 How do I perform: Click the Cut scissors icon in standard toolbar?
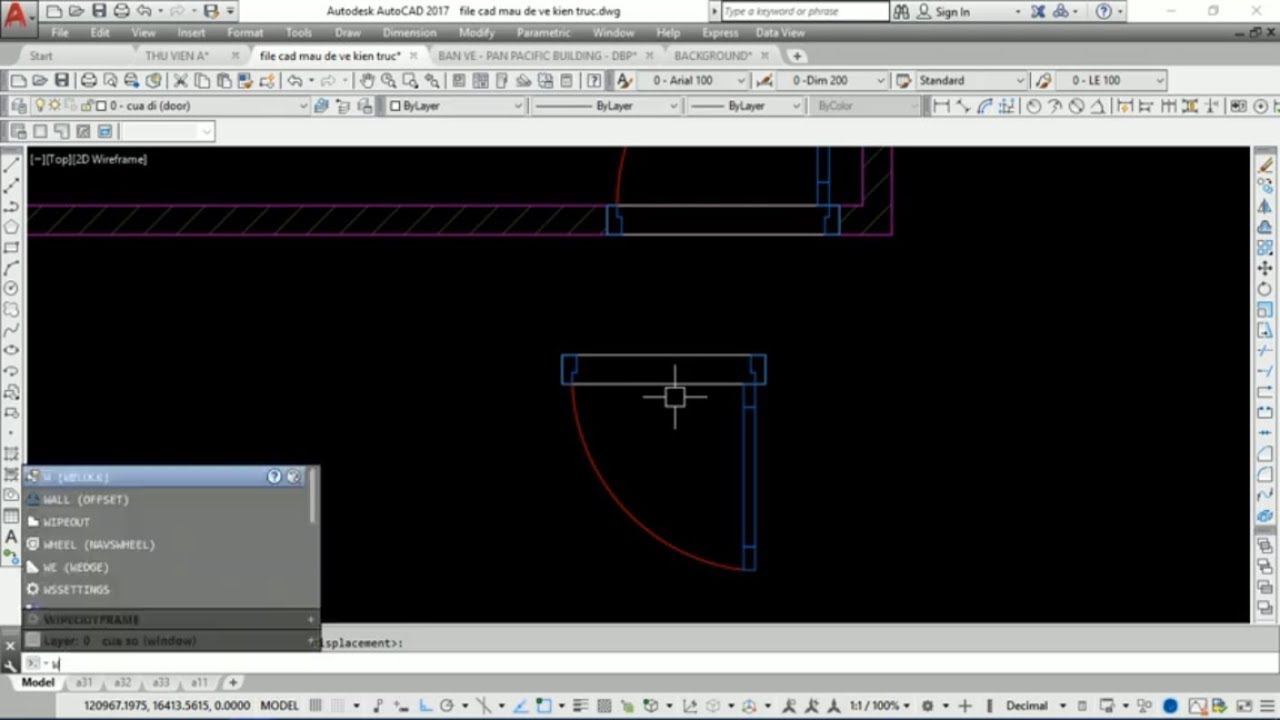pos(181,81)
